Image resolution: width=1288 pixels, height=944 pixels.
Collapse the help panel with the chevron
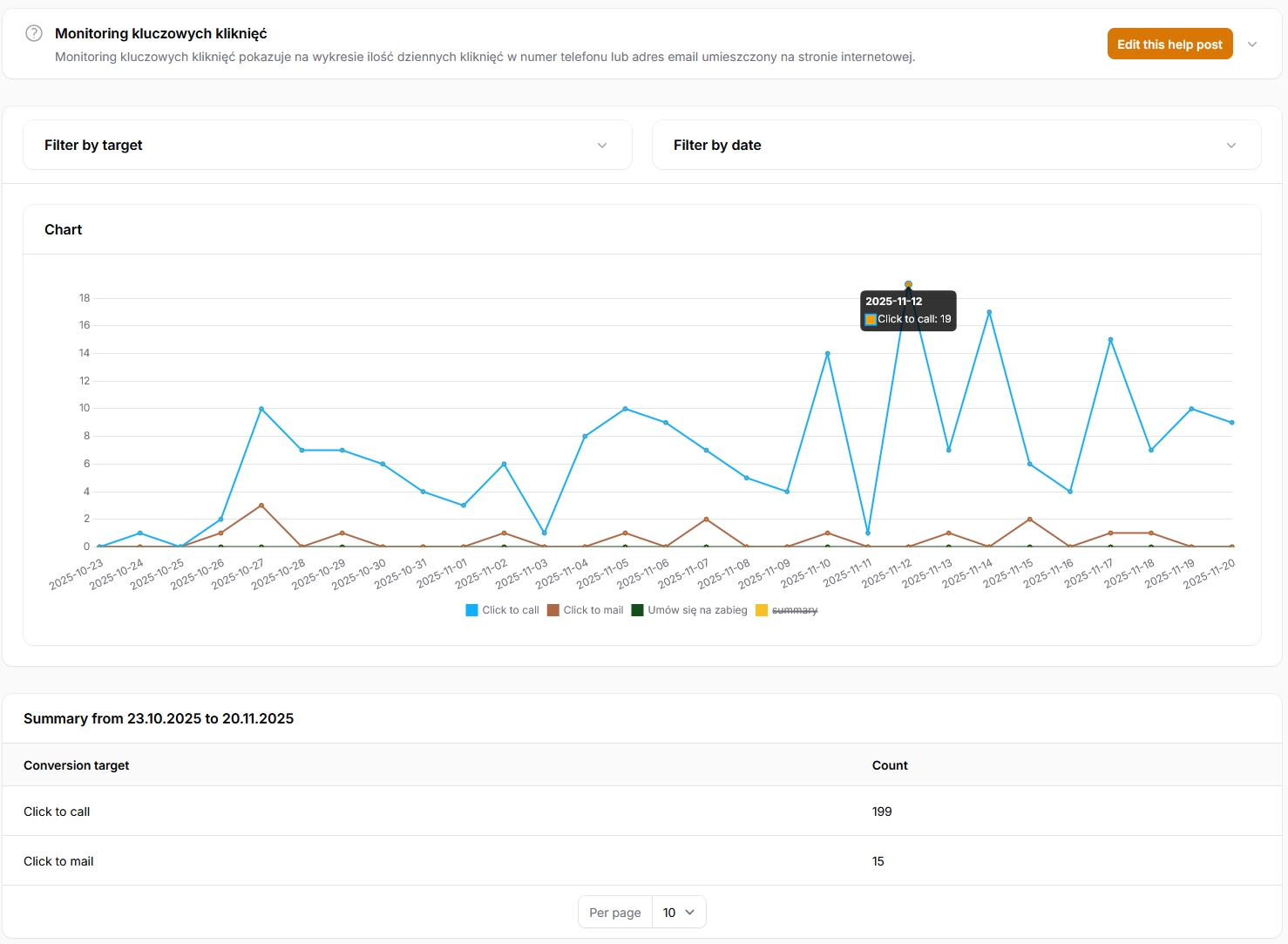[x=1252, y=44]
